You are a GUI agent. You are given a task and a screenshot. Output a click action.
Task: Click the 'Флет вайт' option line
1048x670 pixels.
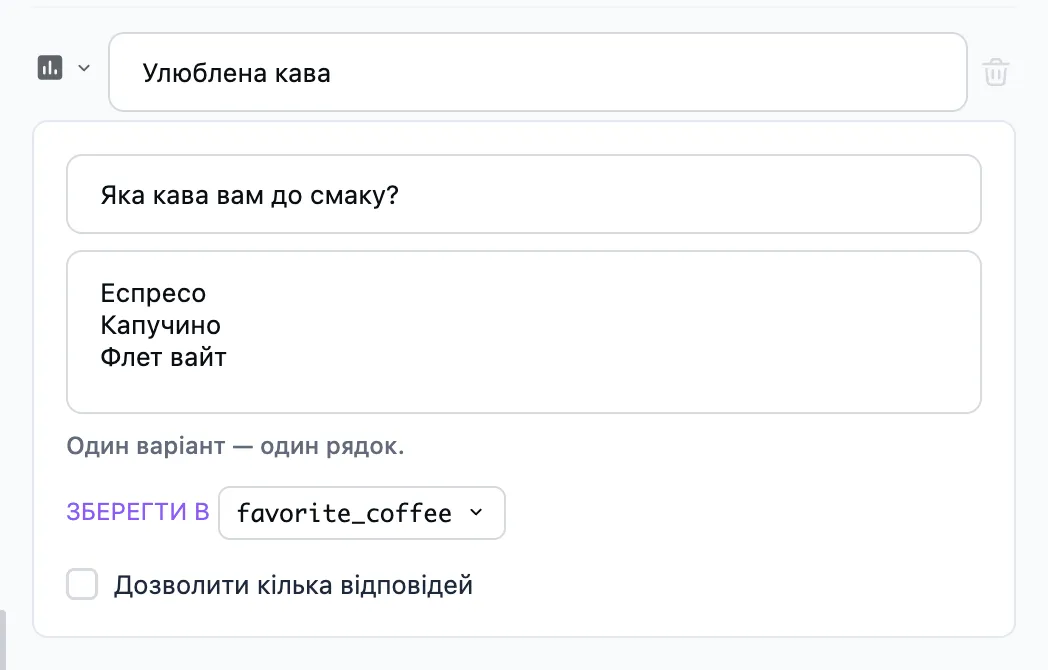(163, 357)
